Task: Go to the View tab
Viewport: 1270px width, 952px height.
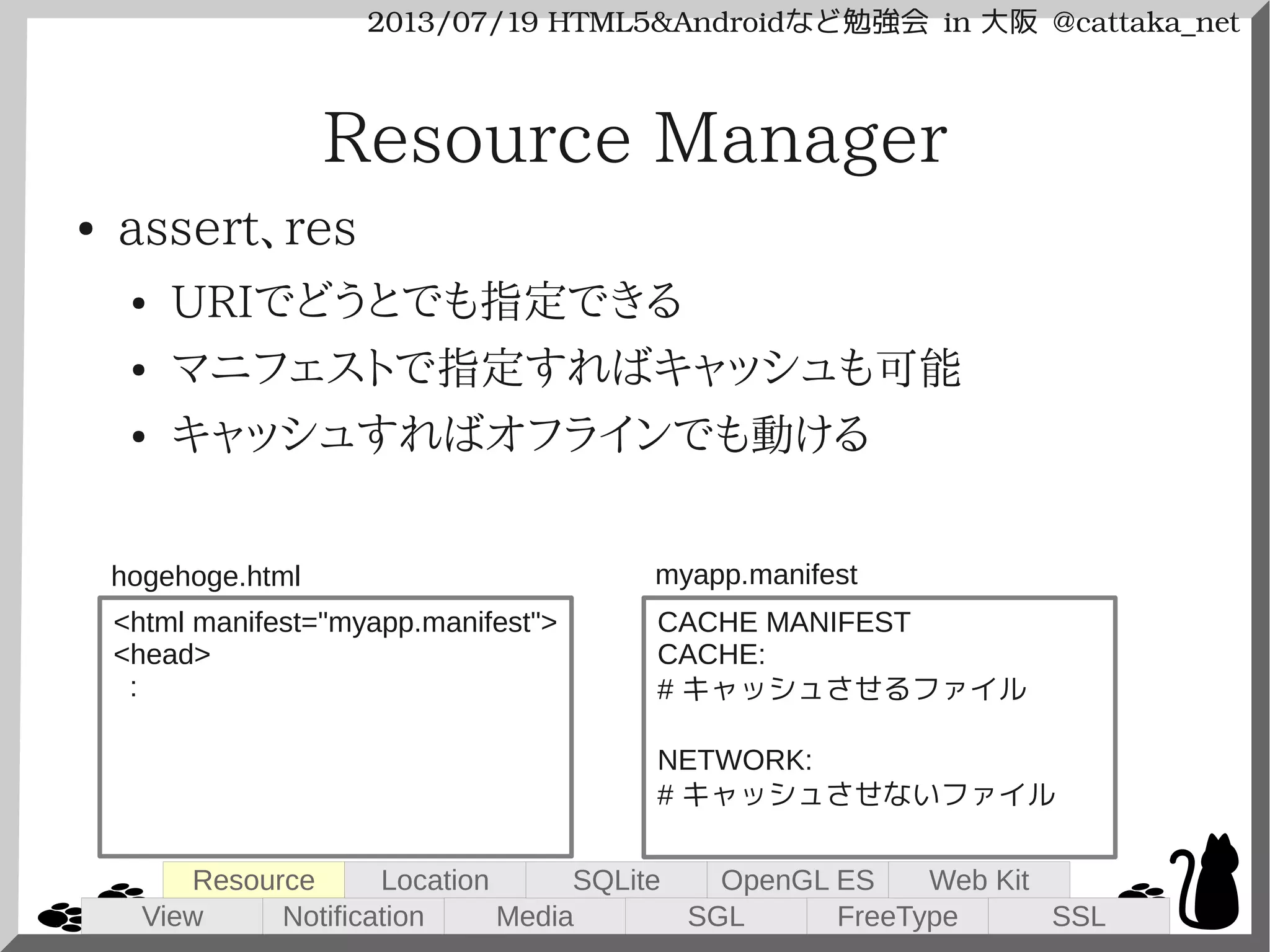Action: tap(172, 916)
